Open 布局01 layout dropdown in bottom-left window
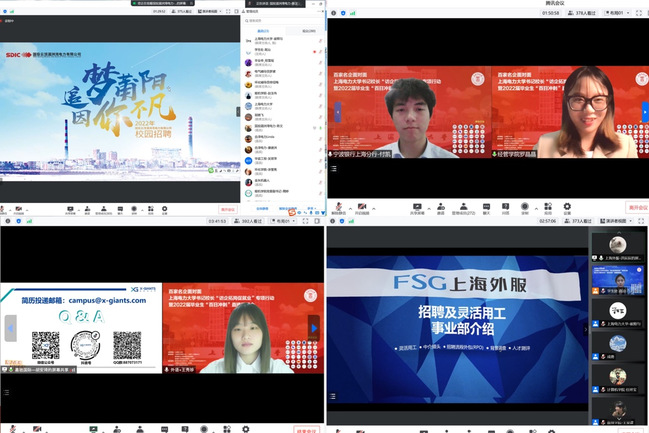This screenshot has height=433, width=649. click(x=283, y=221)
